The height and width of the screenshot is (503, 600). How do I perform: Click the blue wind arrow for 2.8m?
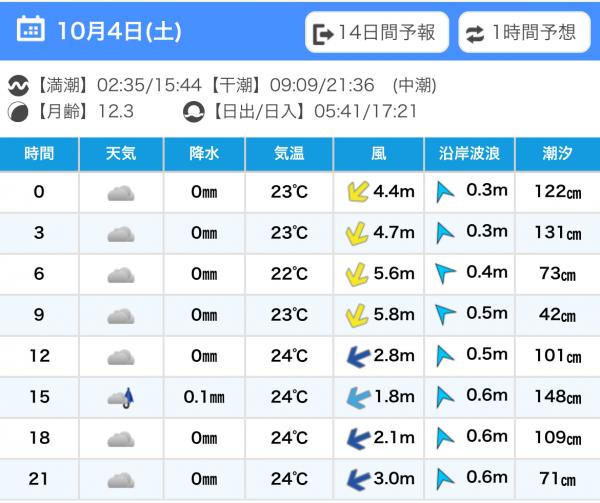click(355, 357)
